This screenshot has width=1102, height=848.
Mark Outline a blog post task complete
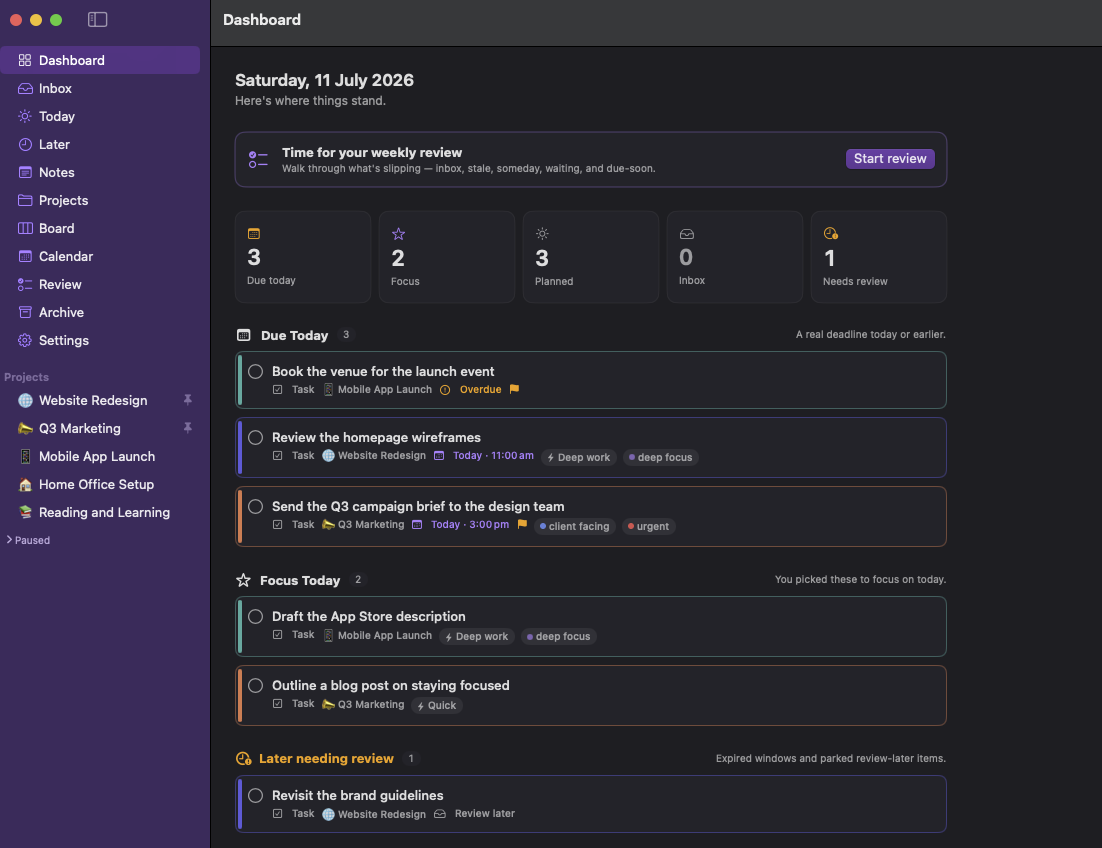coord(256,686)
